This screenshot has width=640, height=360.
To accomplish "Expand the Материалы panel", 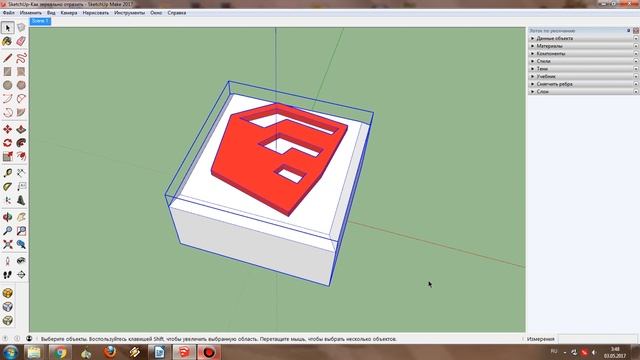I will [583, 46].
